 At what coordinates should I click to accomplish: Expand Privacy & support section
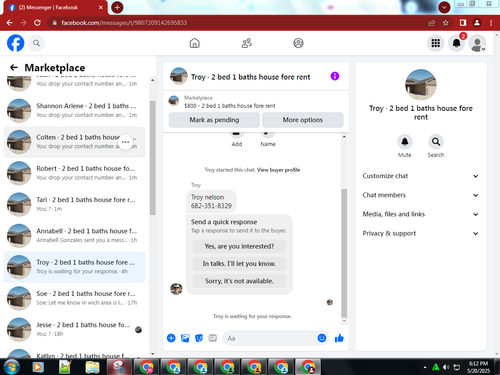420,233
